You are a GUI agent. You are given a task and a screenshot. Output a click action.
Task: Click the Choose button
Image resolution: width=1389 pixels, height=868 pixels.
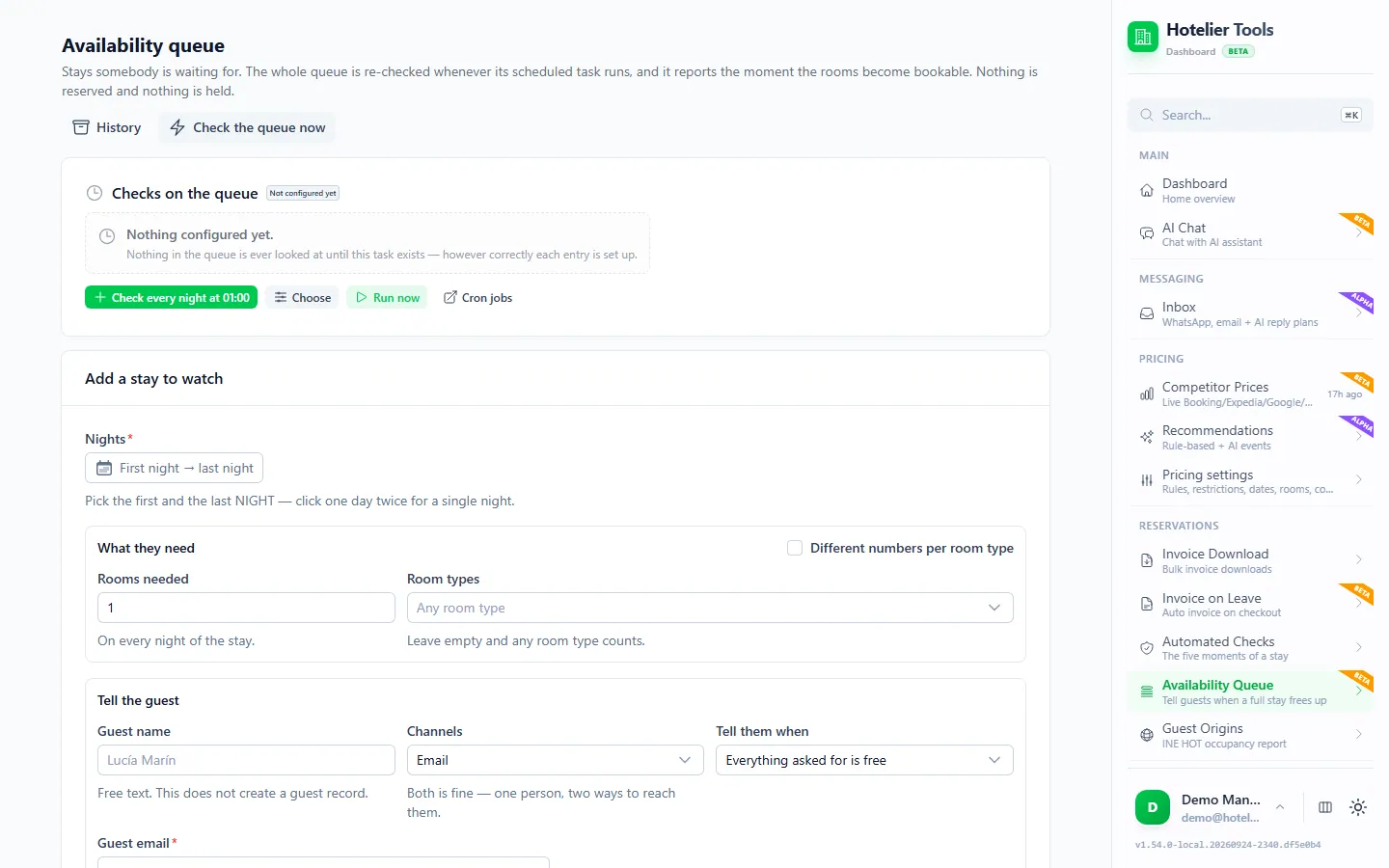[x=302, y=297]
